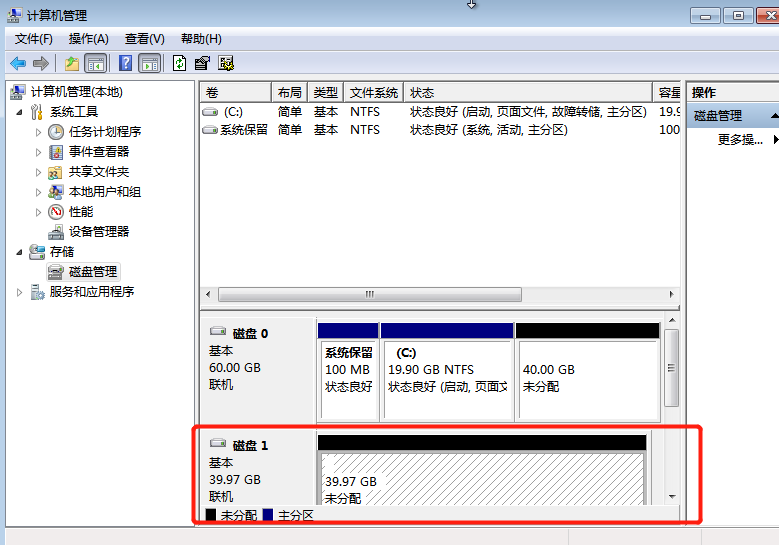This screenshot has width=779, height=545.
Task: Open the 帮助(H) menu
Action: coord(201,39)
